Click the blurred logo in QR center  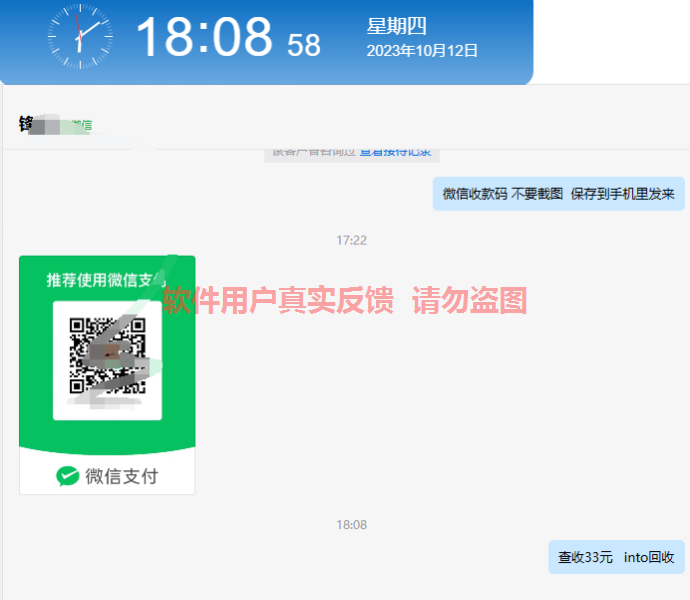(108, 356)
